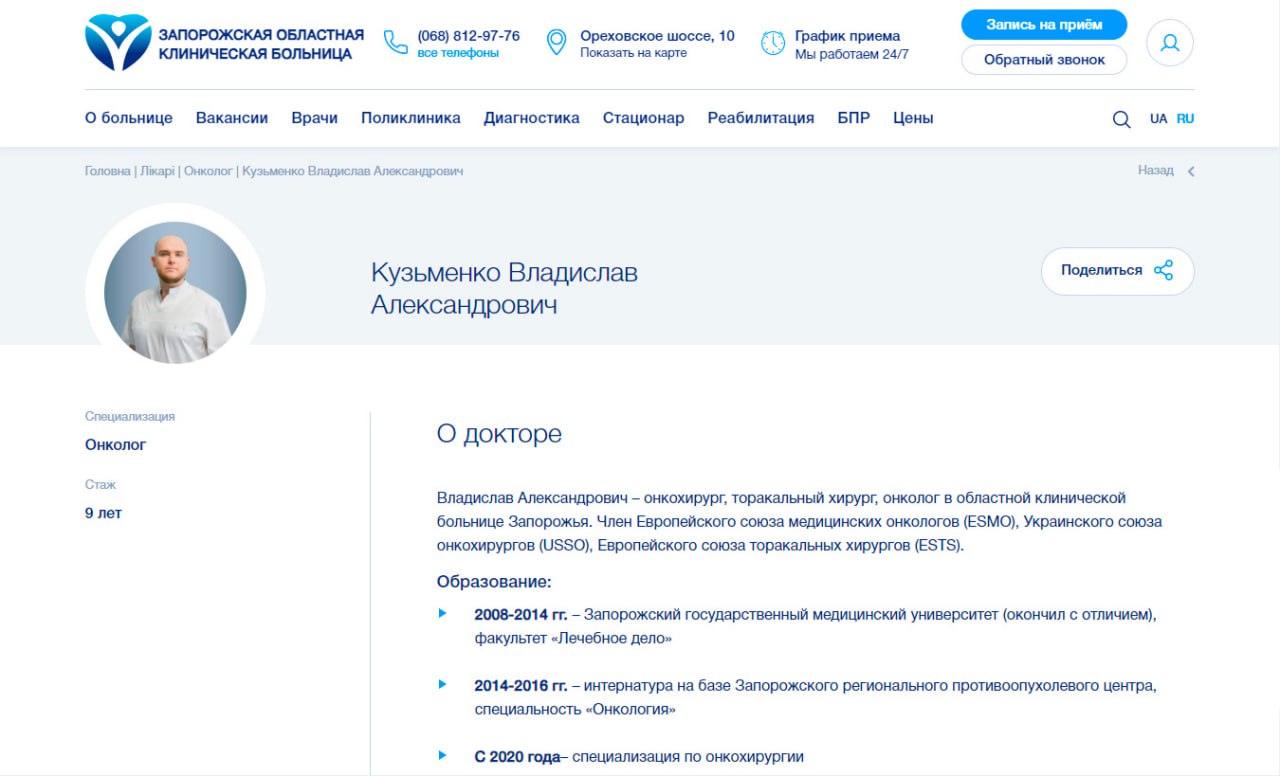Screen dimensions: 1280x776
Task: Click the doctor name heading 'Кузьменко Владислав'
Action: (504, 273)
